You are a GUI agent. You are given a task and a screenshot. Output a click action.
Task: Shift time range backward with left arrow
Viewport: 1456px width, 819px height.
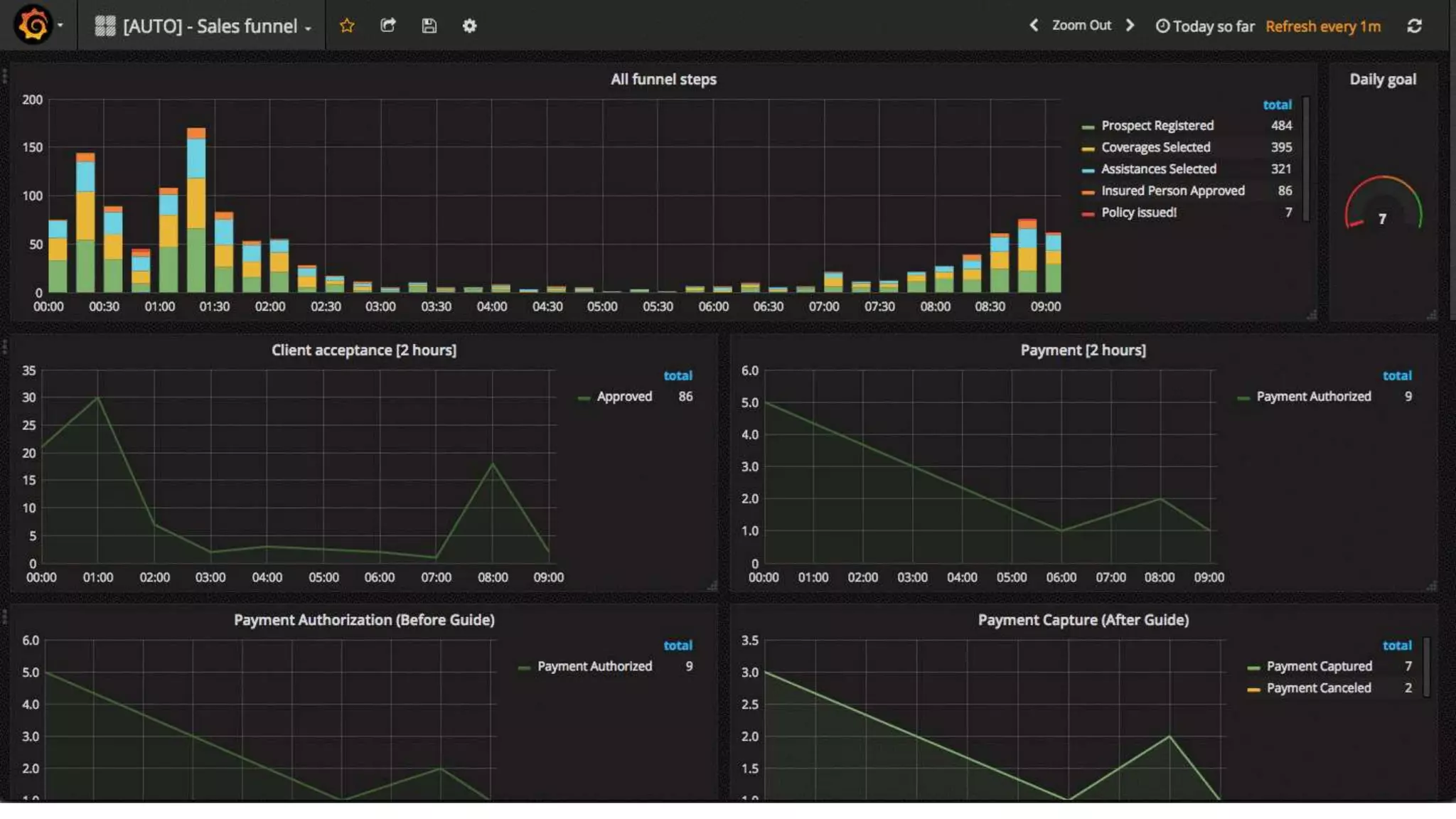(x=1034, y=26)
